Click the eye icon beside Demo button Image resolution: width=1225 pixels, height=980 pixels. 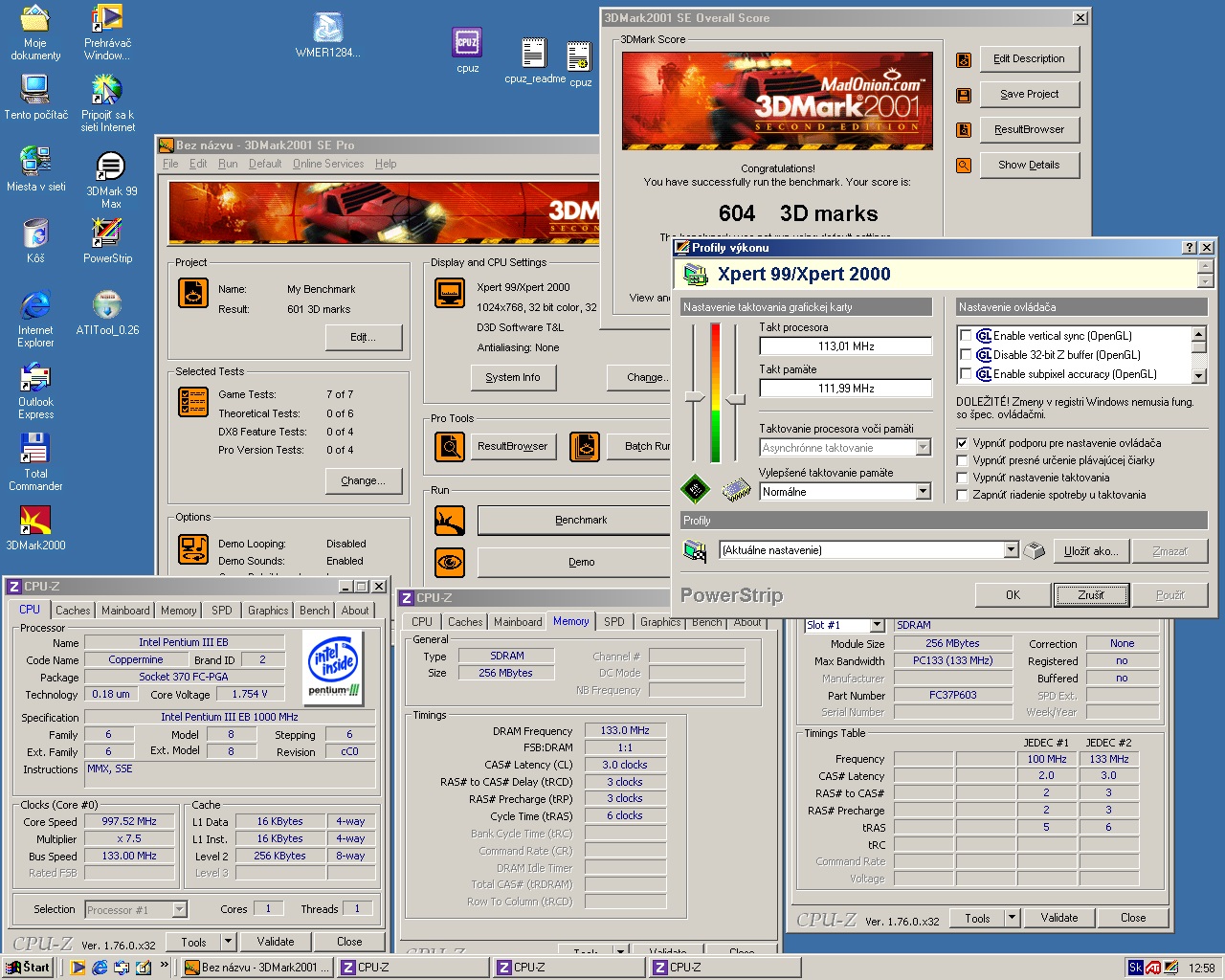click(450, 563)
